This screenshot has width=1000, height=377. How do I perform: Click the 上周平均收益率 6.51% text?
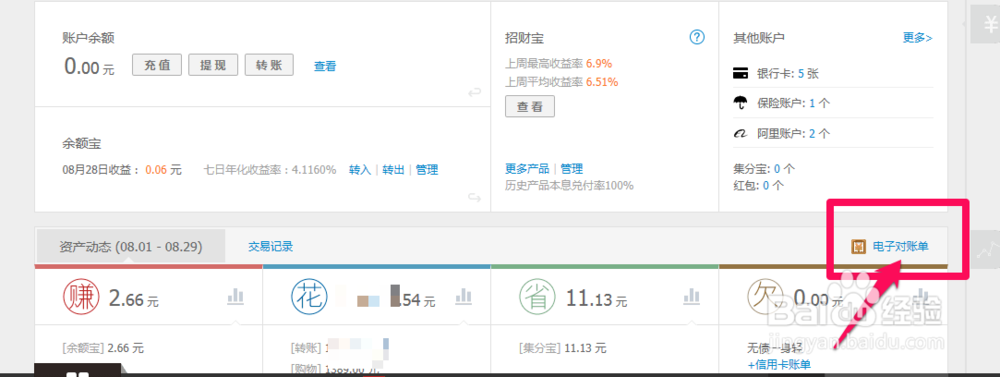[561, 82]
